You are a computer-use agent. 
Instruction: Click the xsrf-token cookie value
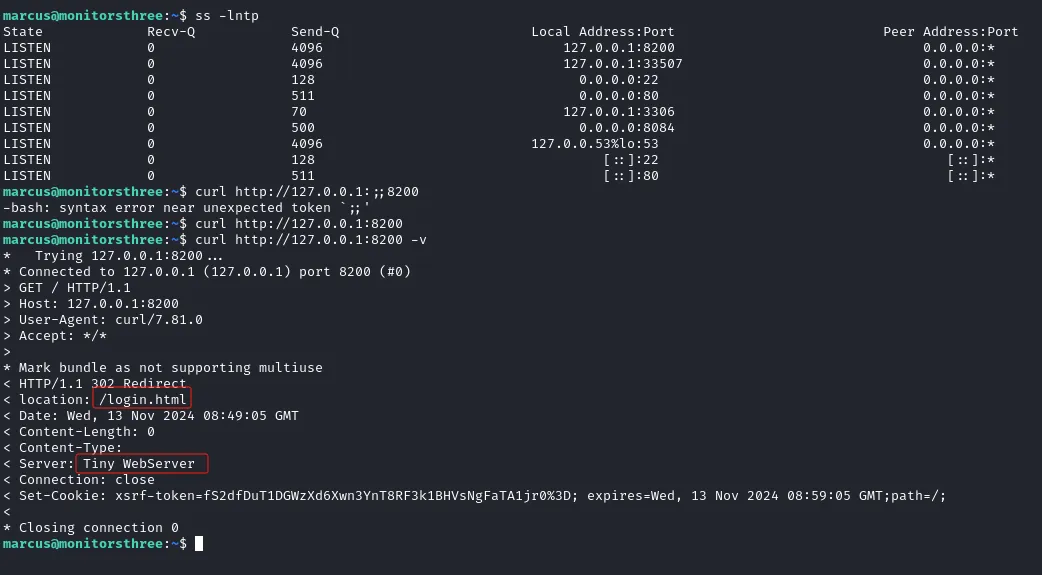[x=343, y=495]
